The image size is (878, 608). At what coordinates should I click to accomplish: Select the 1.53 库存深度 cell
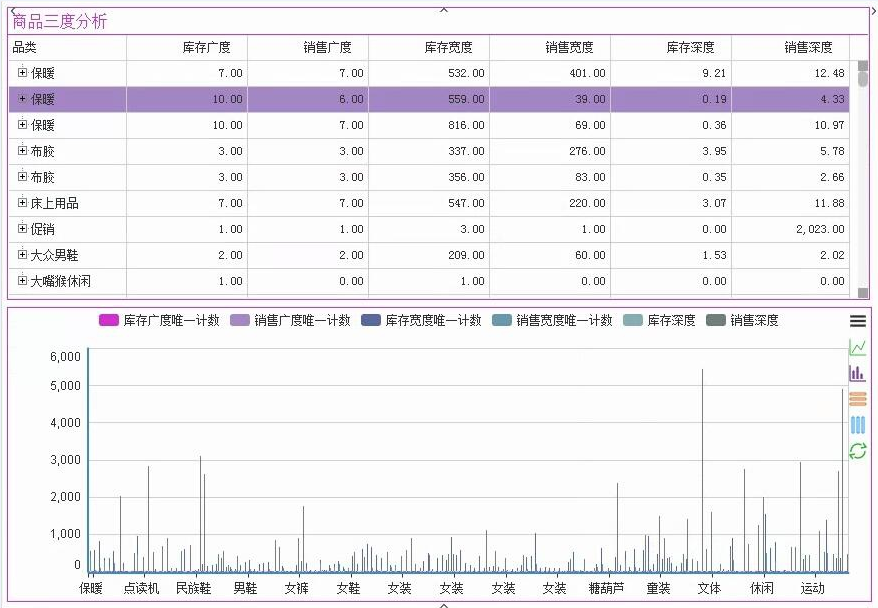tap(671, 255)
